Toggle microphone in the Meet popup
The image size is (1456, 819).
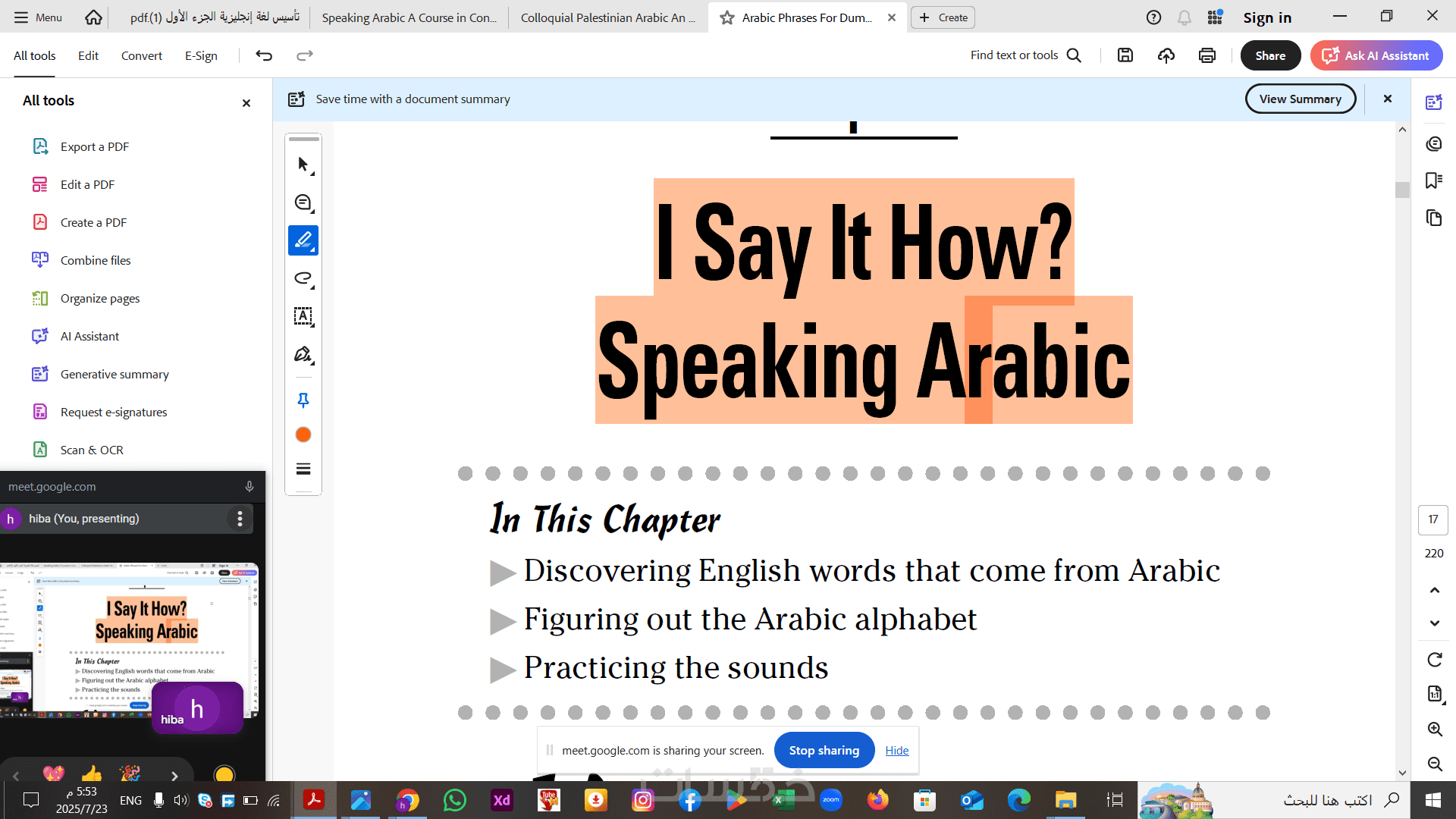(249, 487)
